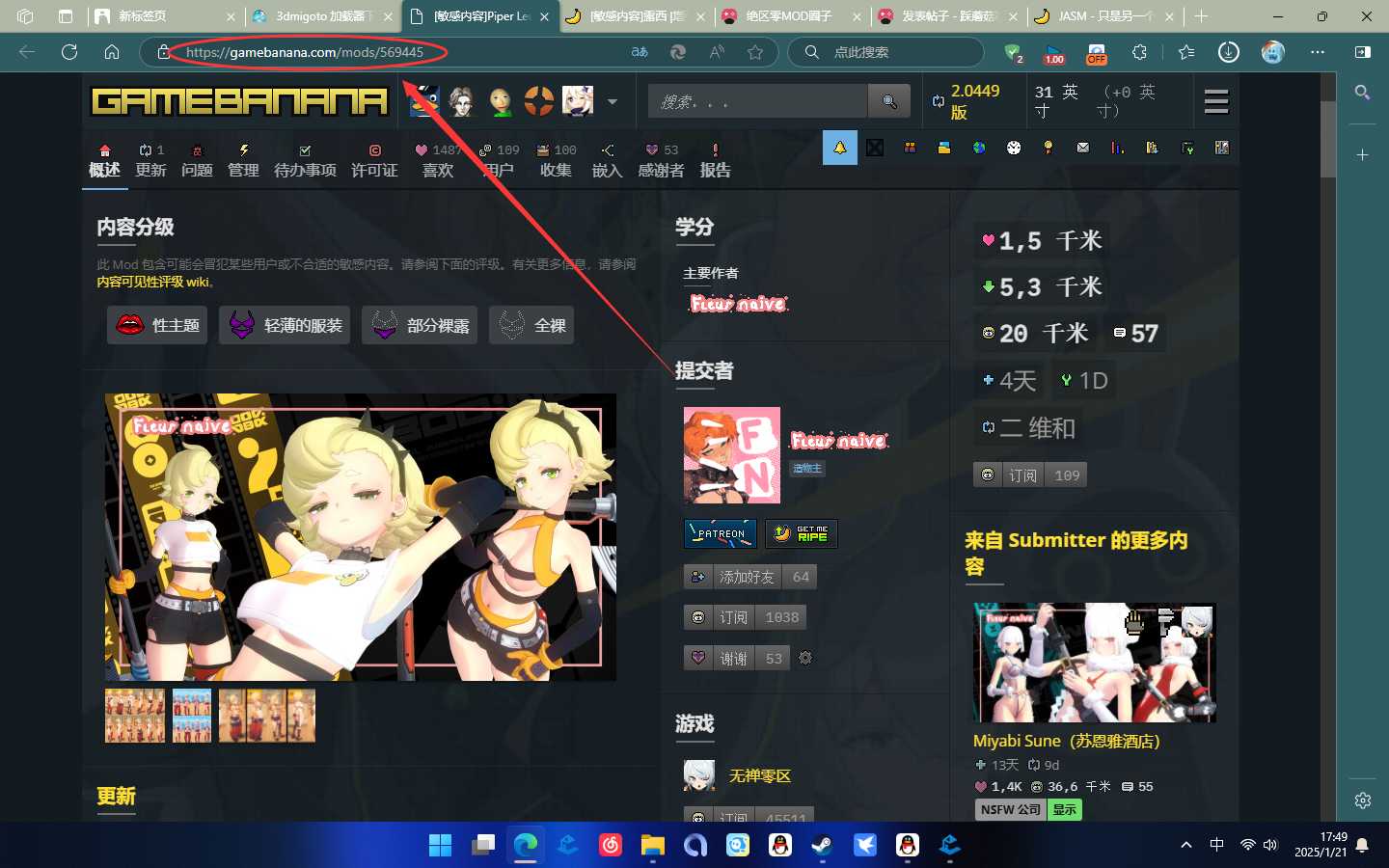Click the lightning icon next to 管理

click(244, 149)
